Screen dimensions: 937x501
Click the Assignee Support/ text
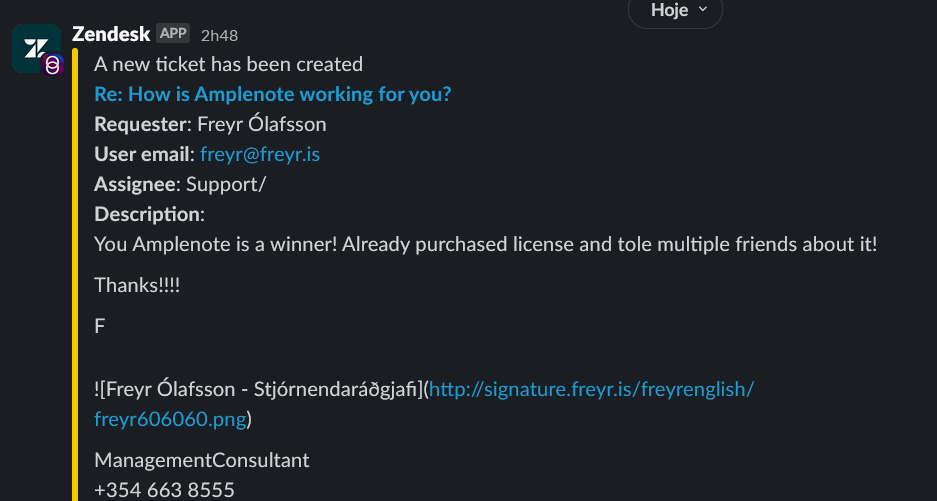(180, 184)
